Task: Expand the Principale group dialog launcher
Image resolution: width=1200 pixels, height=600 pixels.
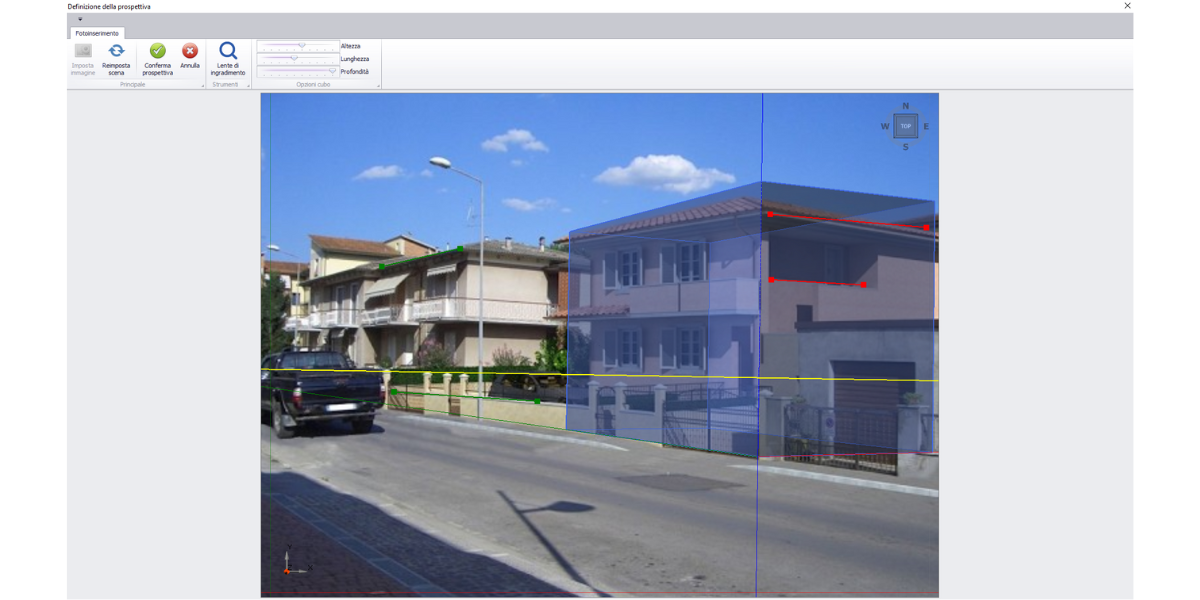Action: (x=202, y=86)
